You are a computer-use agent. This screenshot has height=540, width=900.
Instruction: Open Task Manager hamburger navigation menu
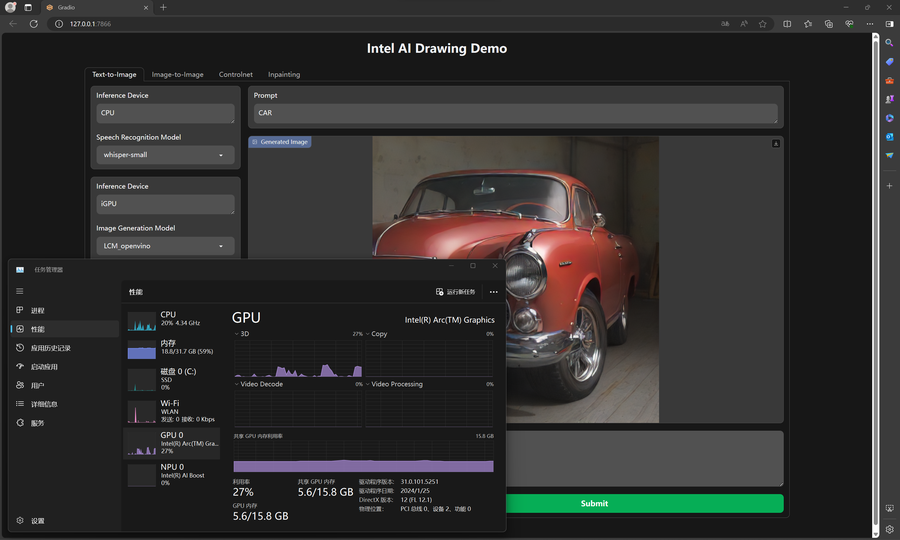(19, 291)
